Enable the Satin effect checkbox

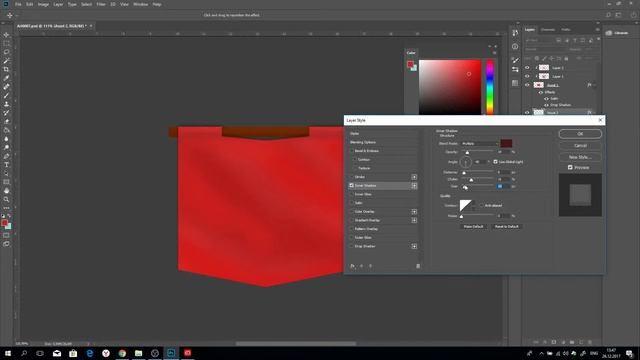(x=351, y=203)
